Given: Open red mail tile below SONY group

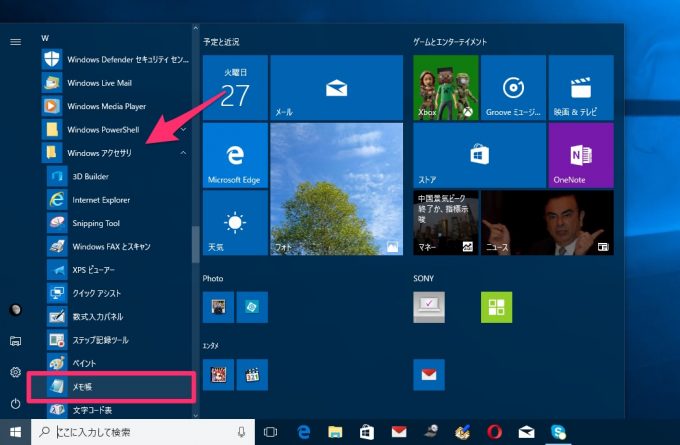Looking at the screenshot, I should (x=429, y=375).
